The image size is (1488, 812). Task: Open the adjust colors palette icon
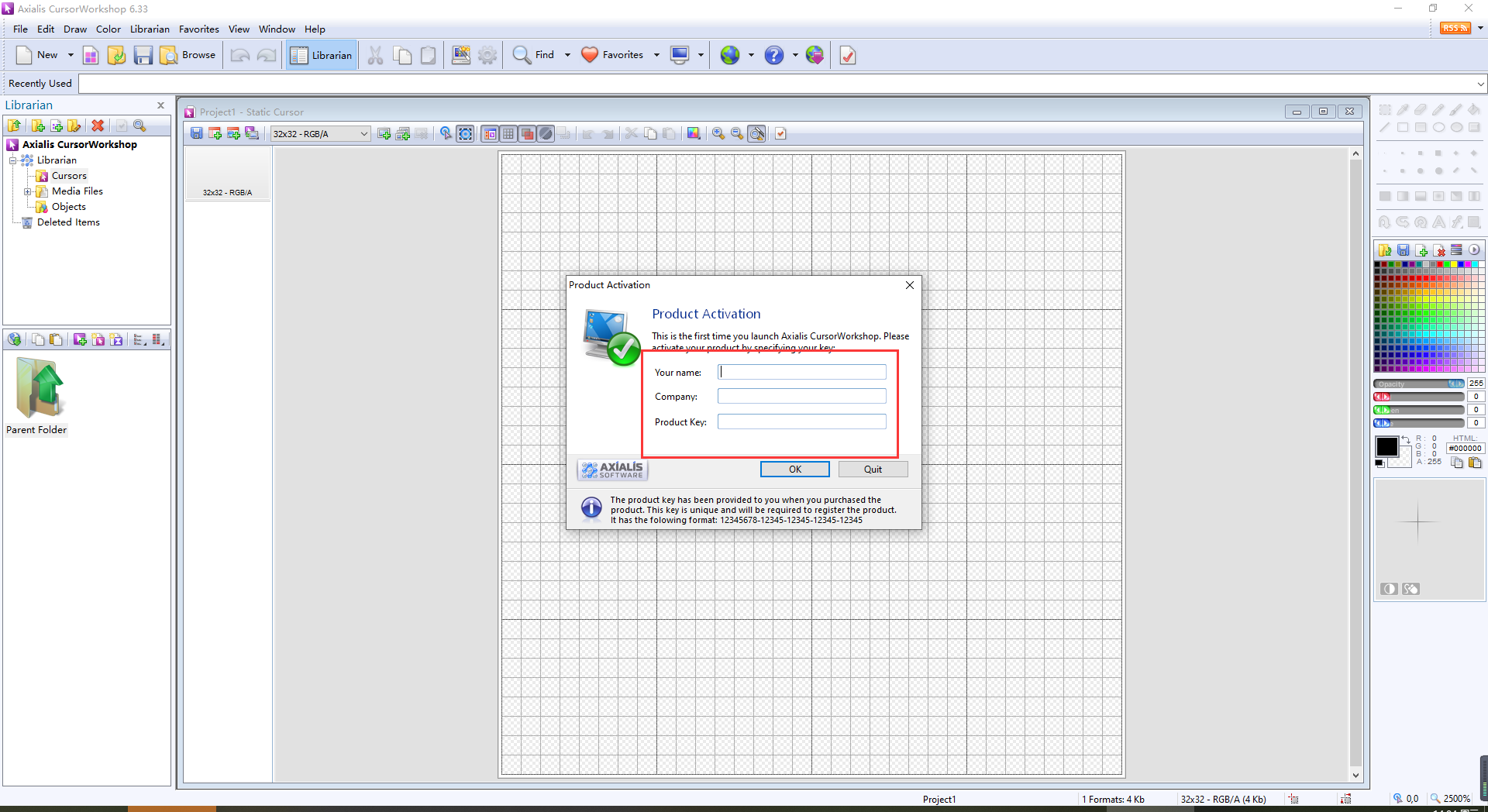tap(694, 133)
